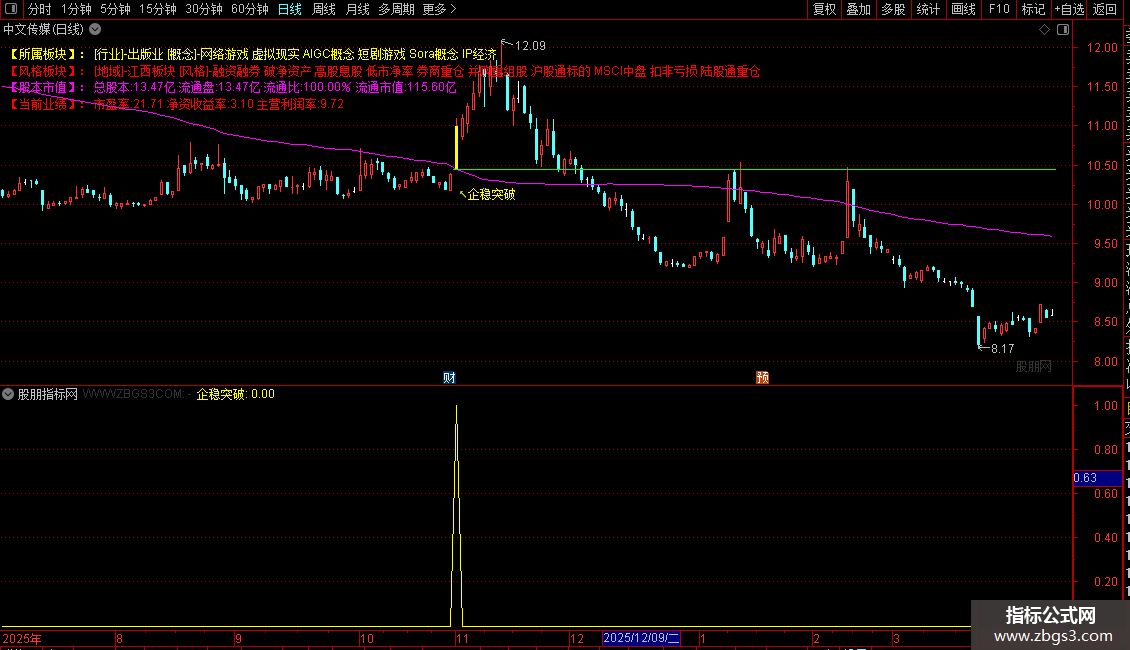The height and width of the screenshot is (650, 1130).
Task: Open the 多周期 multi-period view
Action: 396,9
